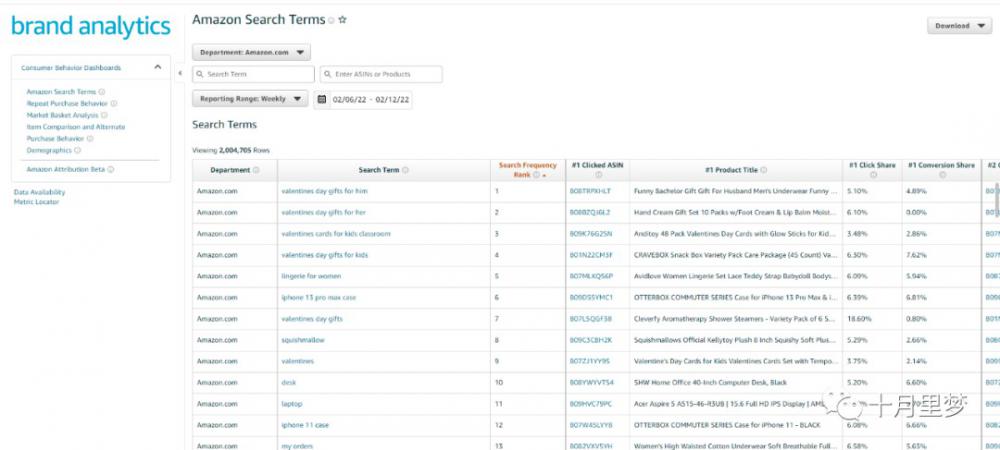The width and height of the screenshot is (1000, 450).
Task: Open info icon next to sidebar Purchase Behavior
Action: click(90, 138)
